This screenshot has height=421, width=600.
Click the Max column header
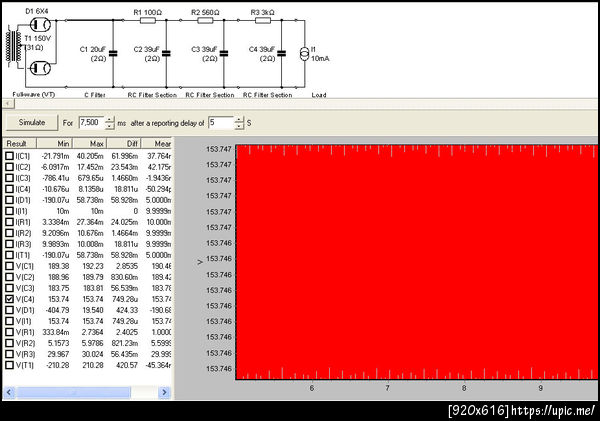pyautogui.click(x=90, y=144)
